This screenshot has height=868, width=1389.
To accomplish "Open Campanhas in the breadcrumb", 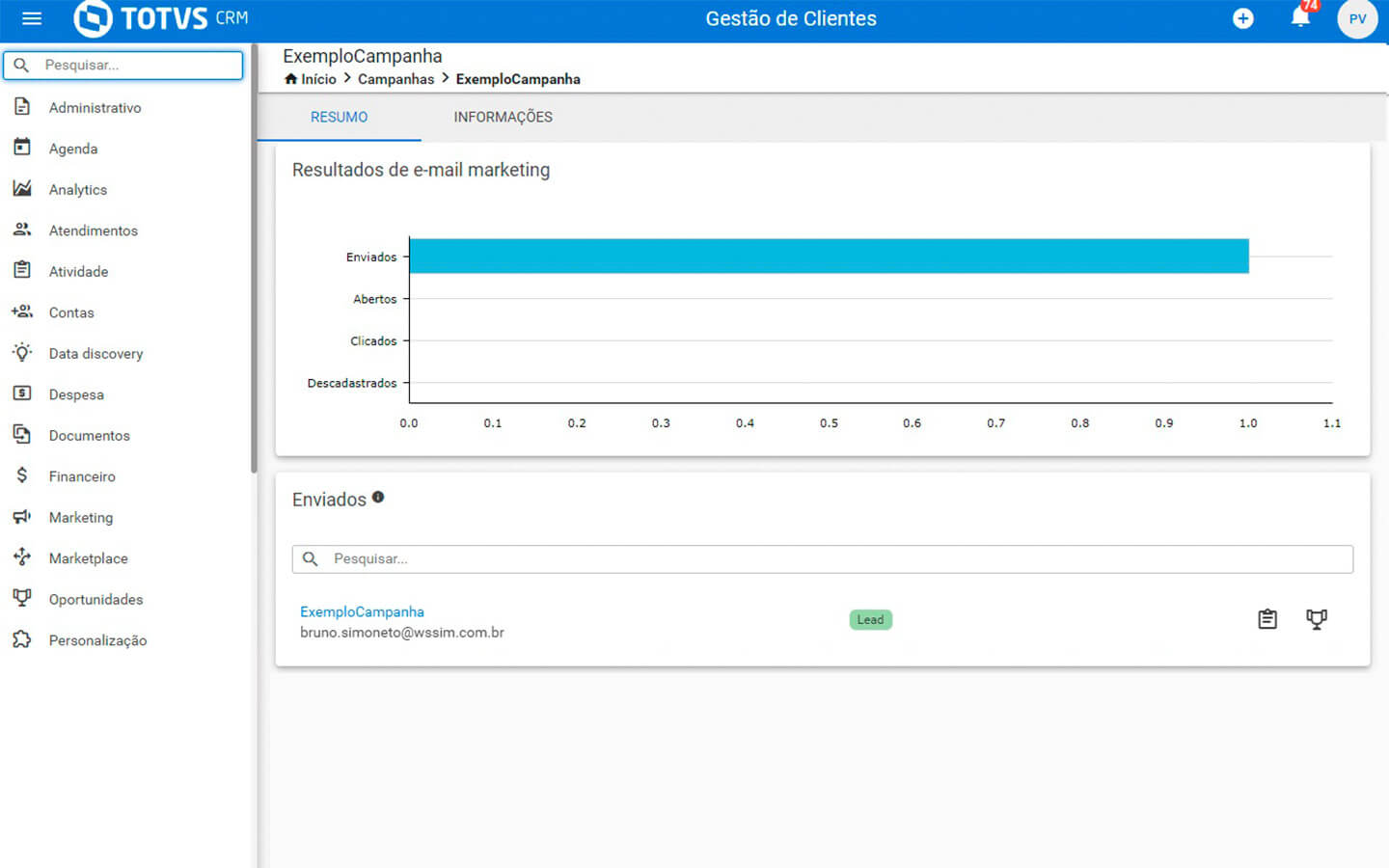I will 395,79.
